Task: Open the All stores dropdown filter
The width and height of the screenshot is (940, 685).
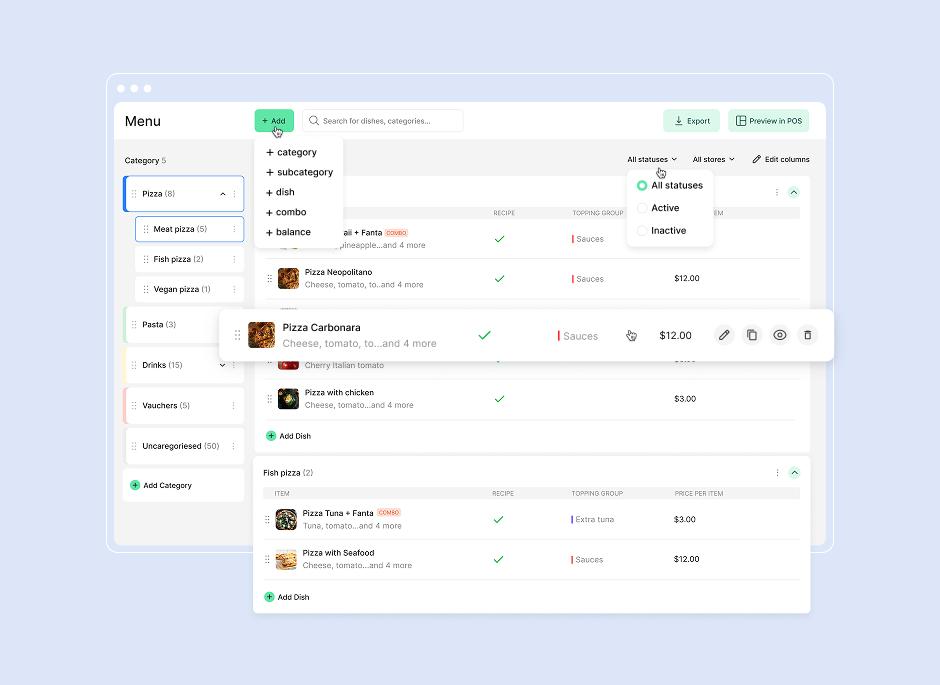Action: (x=713, y=160)
